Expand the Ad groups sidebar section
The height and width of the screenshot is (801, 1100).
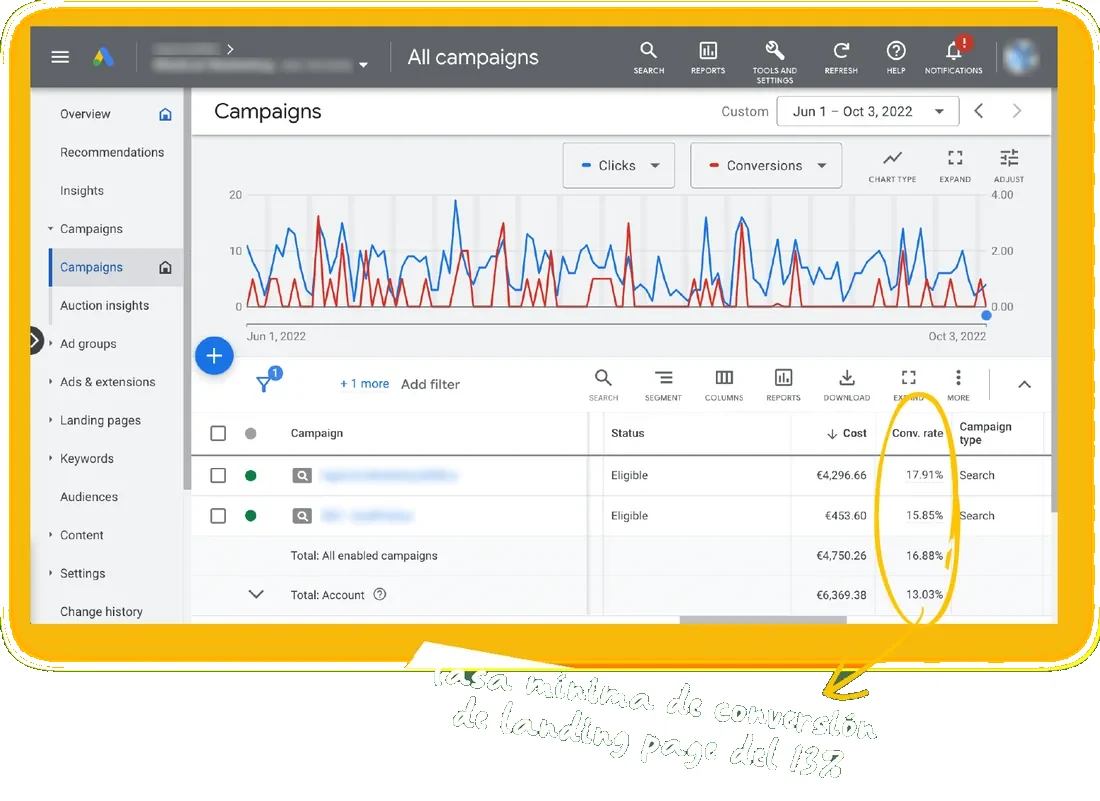click(51, 343)
